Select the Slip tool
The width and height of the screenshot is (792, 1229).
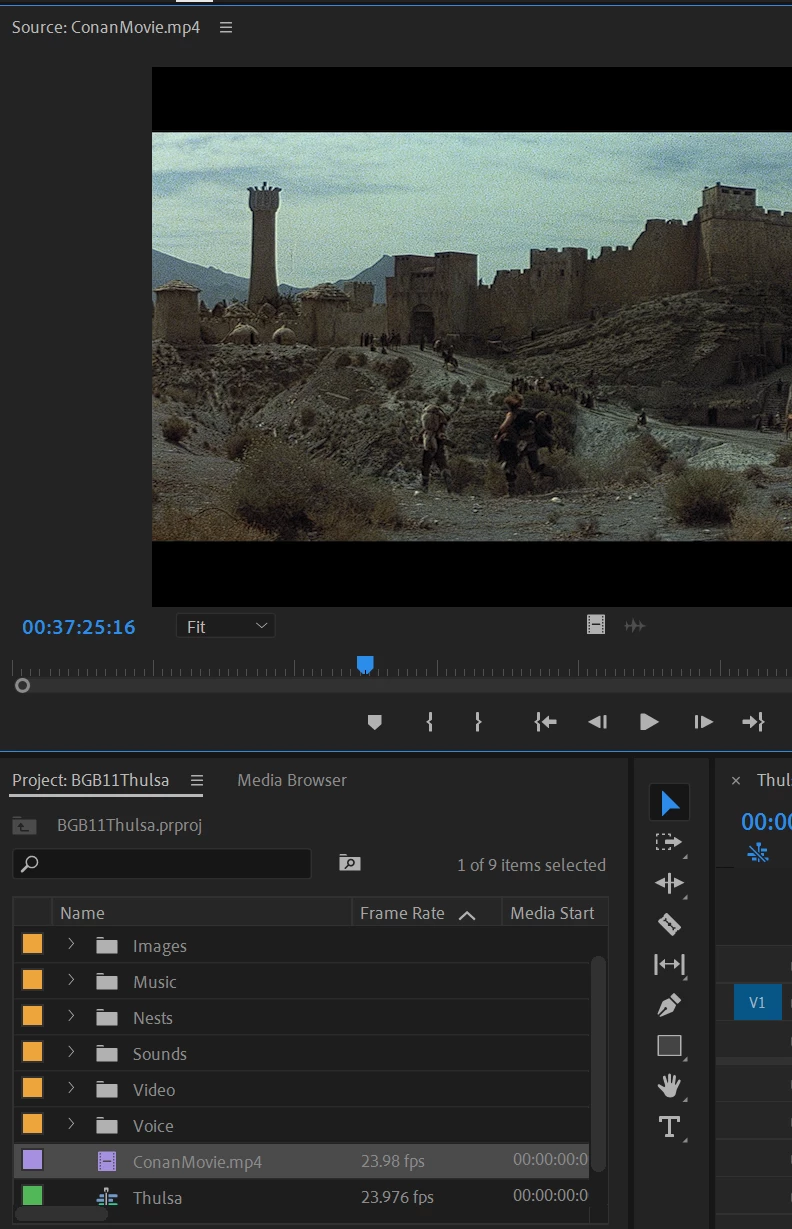pyautogui.click(x=669, y=964)
